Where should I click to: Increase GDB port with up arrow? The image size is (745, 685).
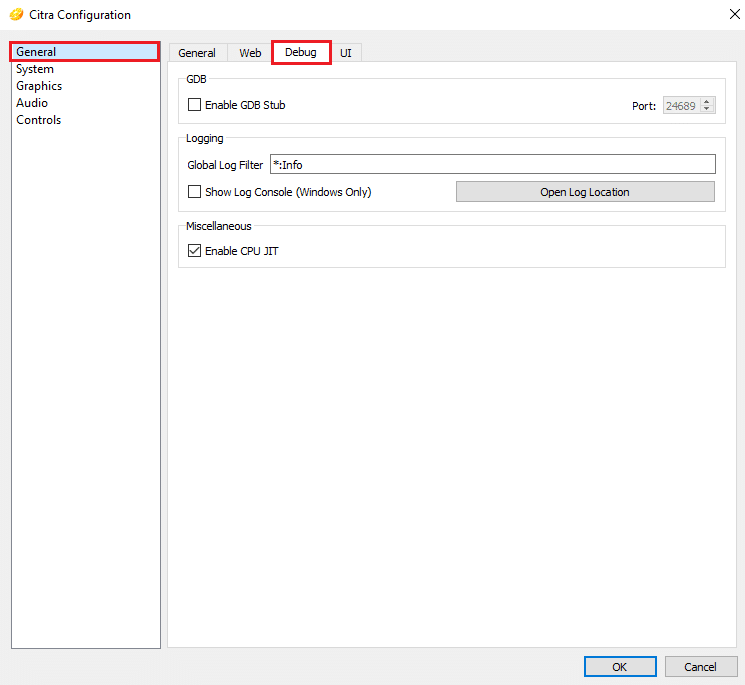pyautogui.click(x=707, y=101)
